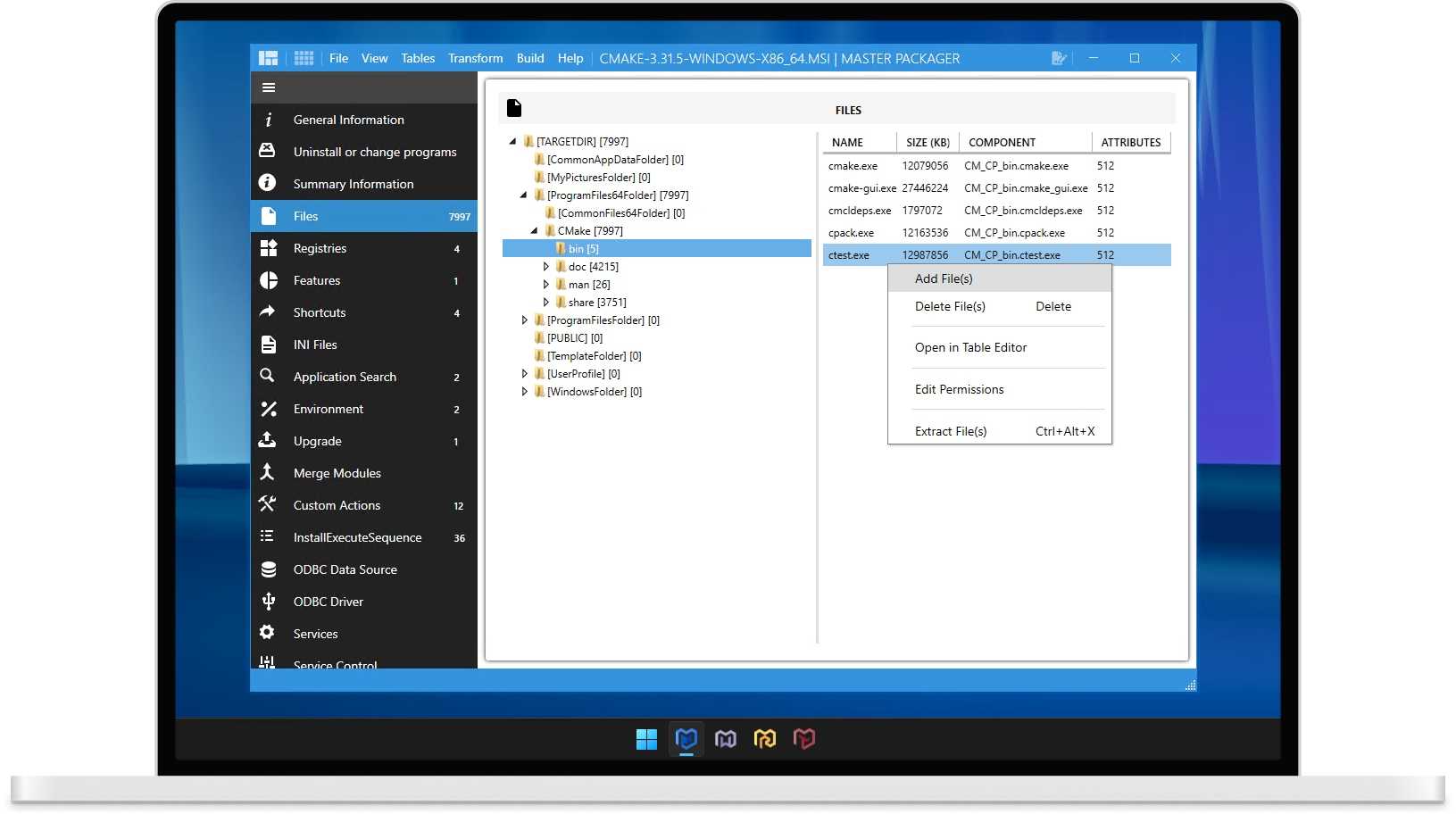Open the grid view icon in title bar
Screen dimensions: 1456x814
click(x=304, y=58)
